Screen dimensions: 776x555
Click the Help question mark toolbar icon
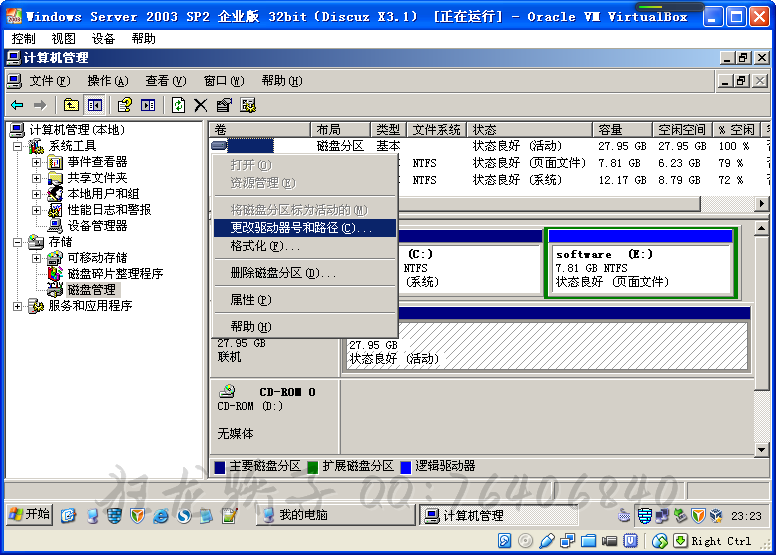click(124, 105)
